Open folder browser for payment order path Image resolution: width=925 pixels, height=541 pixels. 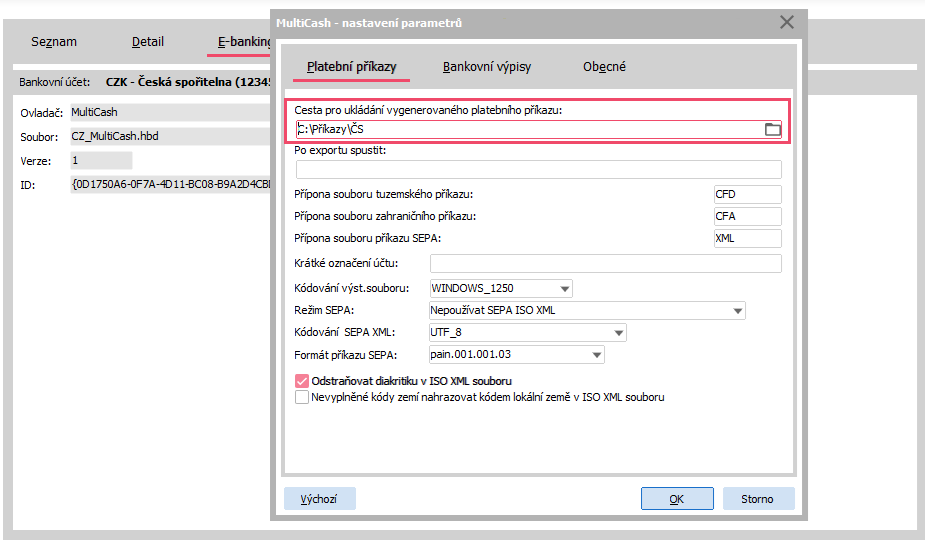[772, 129]
